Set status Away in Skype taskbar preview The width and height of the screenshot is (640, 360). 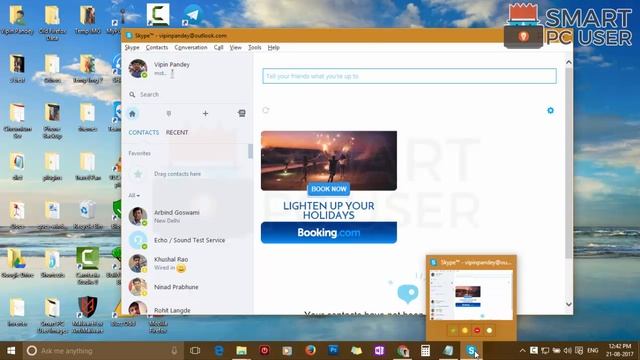(465, 330)
